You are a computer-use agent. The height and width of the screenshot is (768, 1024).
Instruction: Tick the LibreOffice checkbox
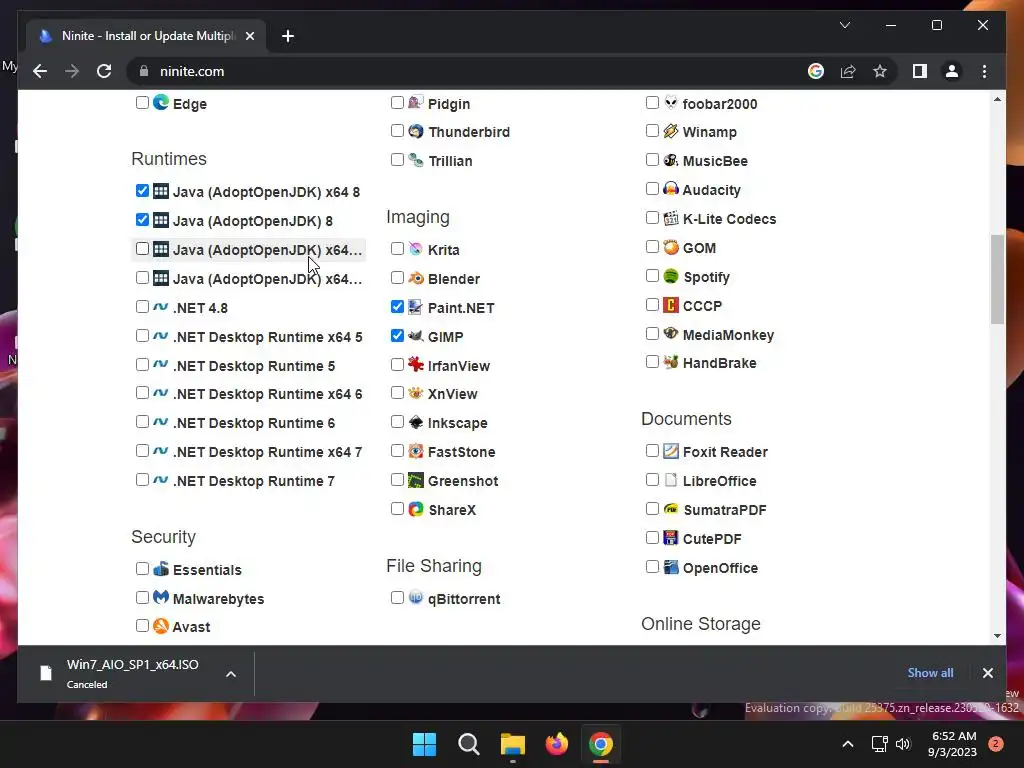point(652,480)
